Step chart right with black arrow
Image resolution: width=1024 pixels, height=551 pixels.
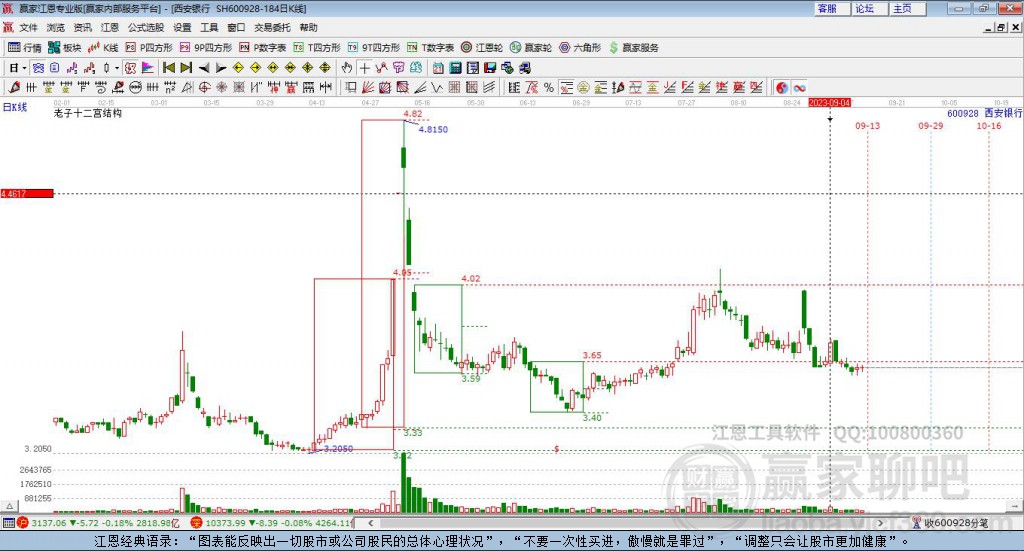pyautogui.click(x=221, y=68)
